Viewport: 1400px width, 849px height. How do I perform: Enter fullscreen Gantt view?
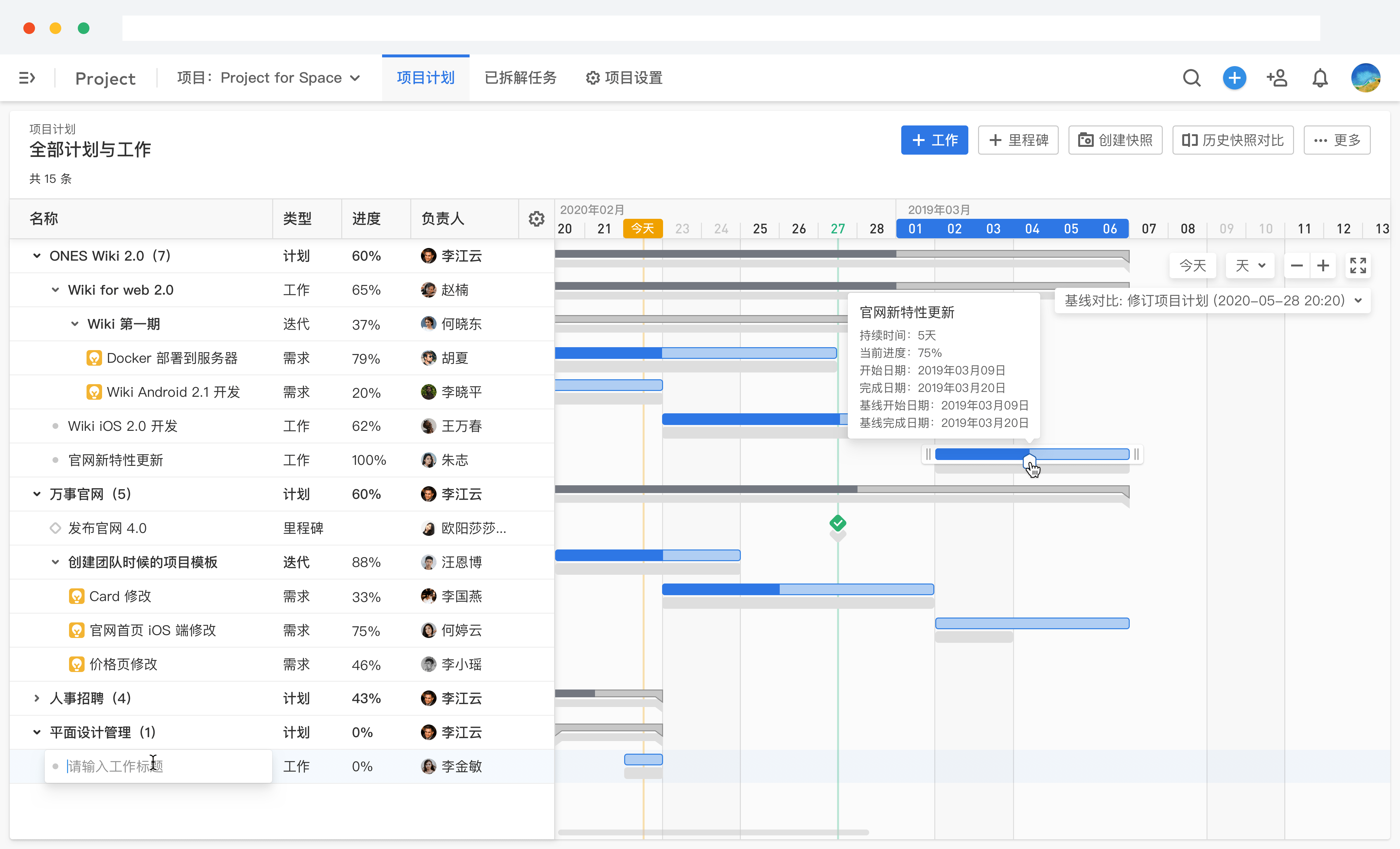[x=1358, y=265]
